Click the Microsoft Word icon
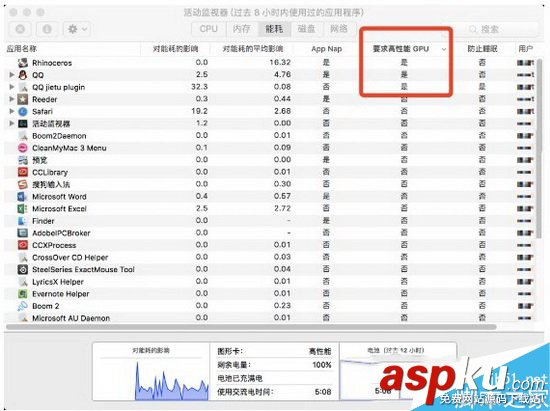Viewport: 550px width, 411px height. point(23,196)
